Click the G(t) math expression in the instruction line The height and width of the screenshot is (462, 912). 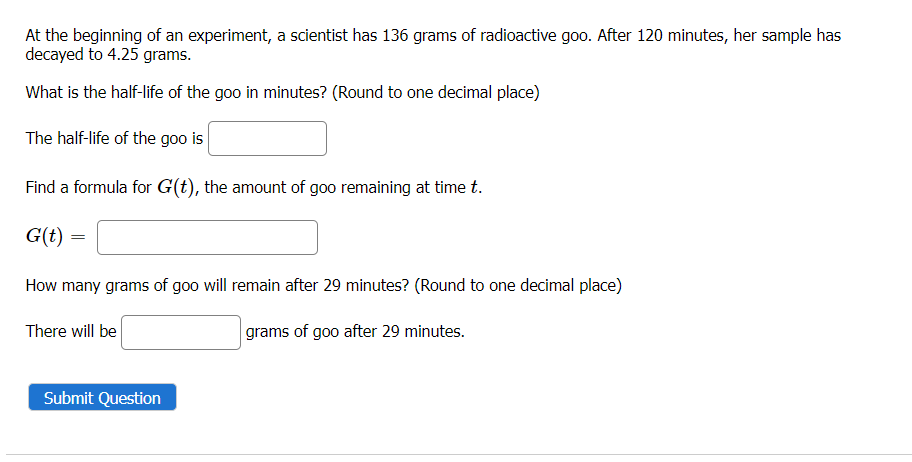pyautogui.click(x=176, y=187)
